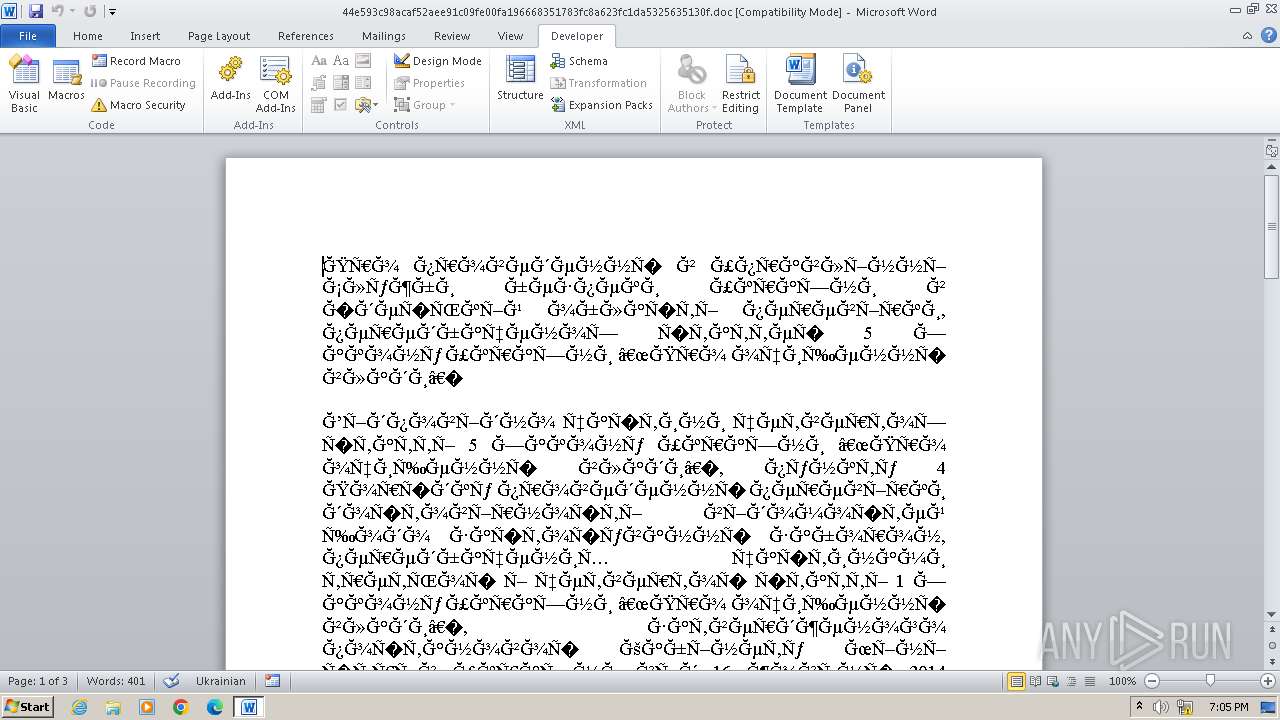Change the Ukrainian language setting
The image size is (1280, 720).
(x=220, y=681)
